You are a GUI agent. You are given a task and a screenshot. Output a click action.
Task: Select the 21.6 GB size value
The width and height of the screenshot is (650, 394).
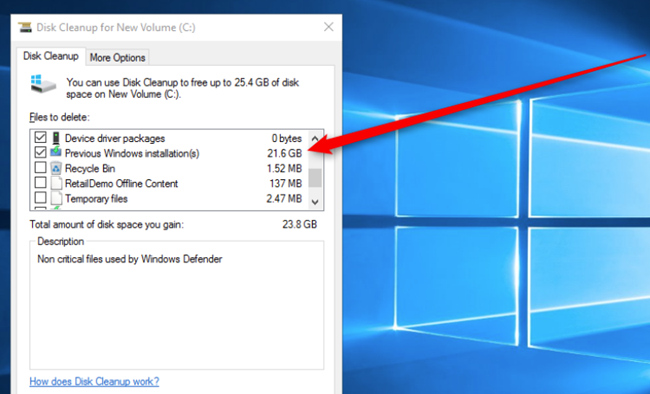click(x=284, y=153)
